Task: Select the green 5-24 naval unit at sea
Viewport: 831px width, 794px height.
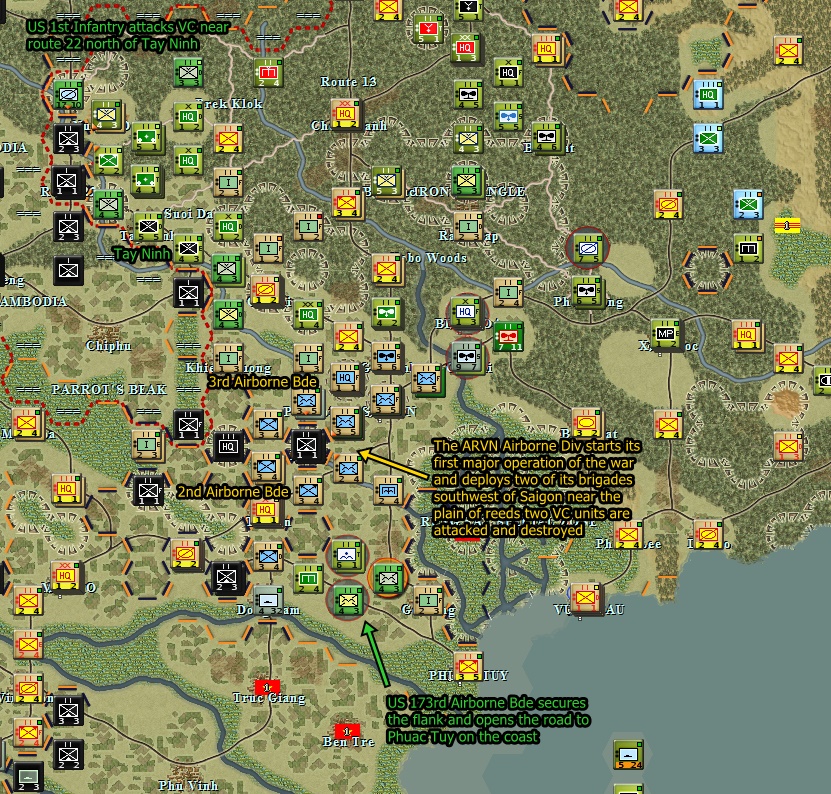Action: [x=627, y=754]
